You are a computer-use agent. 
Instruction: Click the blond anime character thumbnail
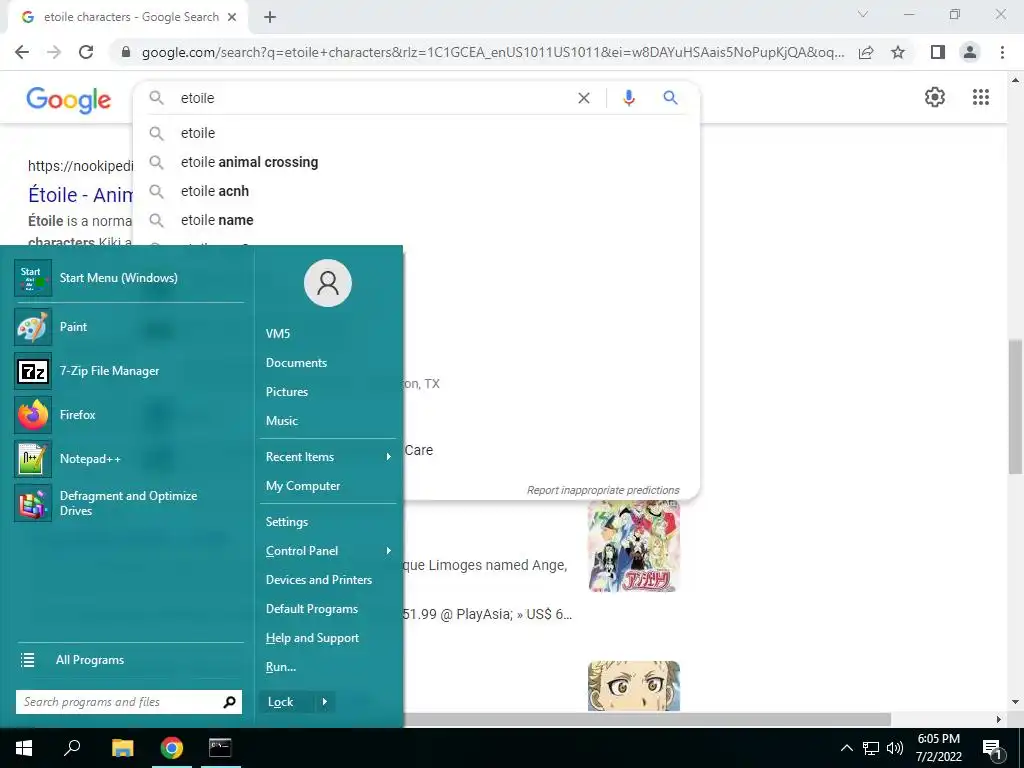click(x=633, y=686)
